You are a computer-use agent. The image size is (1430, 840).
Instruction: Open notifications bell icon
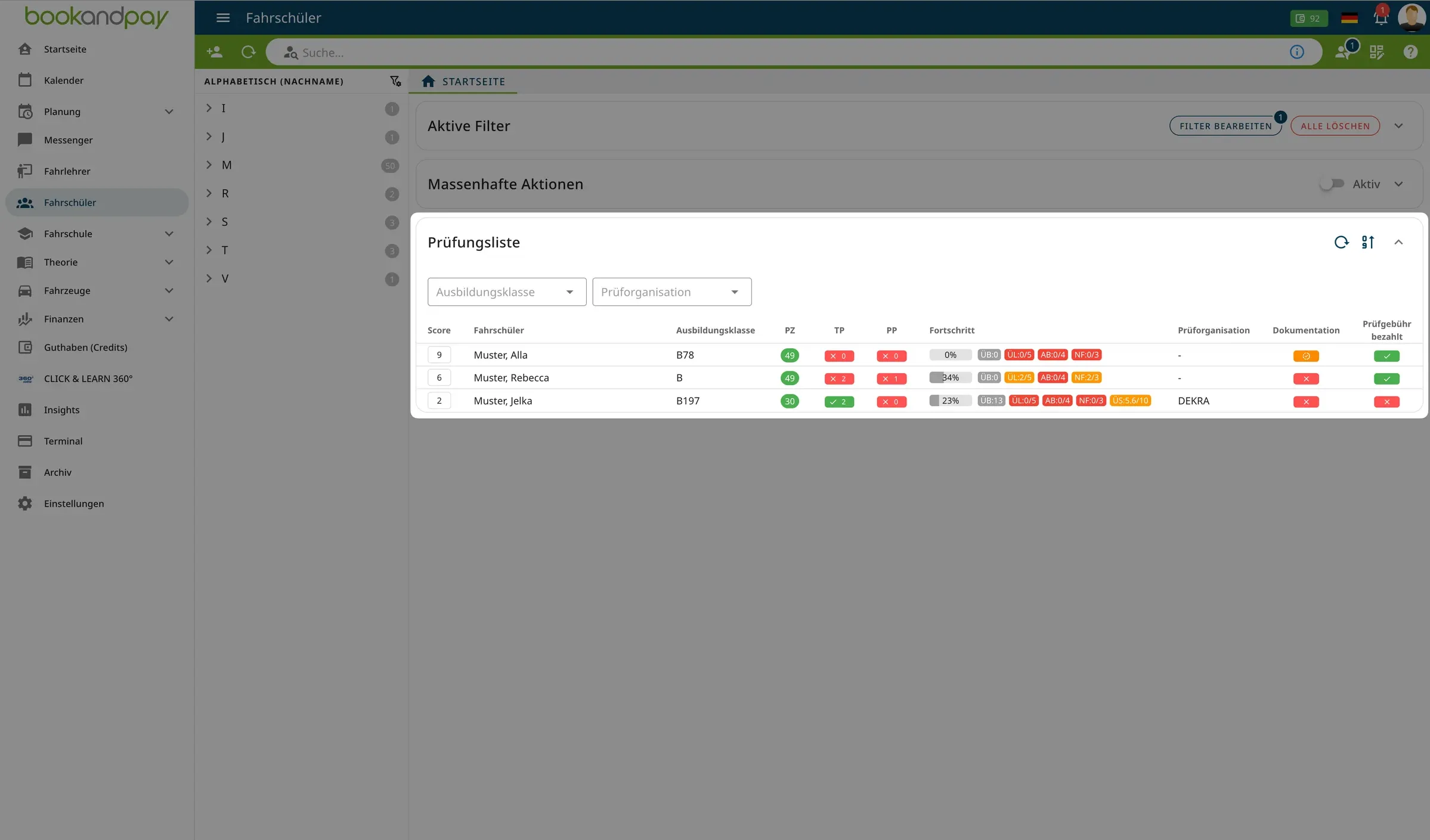pos(1381,18)
